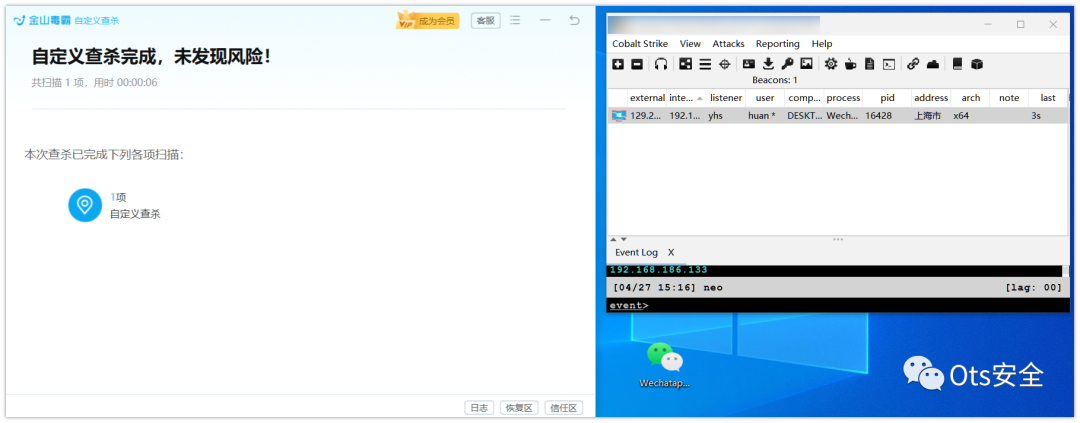The height and width of the screenshot is (423, 1080).
Task: Open the 信任区 button
Action: [x=563, y=408]
